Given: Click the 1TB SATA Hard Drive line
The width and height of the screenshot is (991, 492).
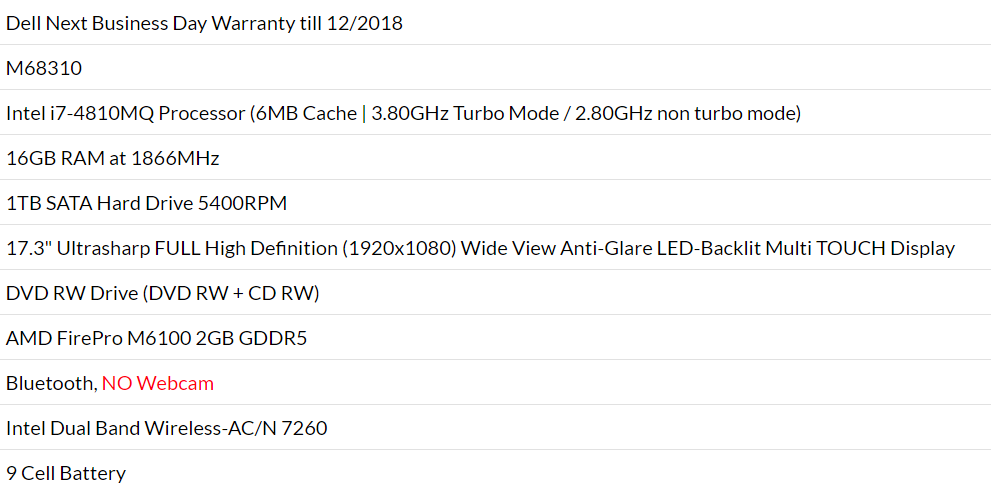Looking at the screenshot, I should click(146, 203).
